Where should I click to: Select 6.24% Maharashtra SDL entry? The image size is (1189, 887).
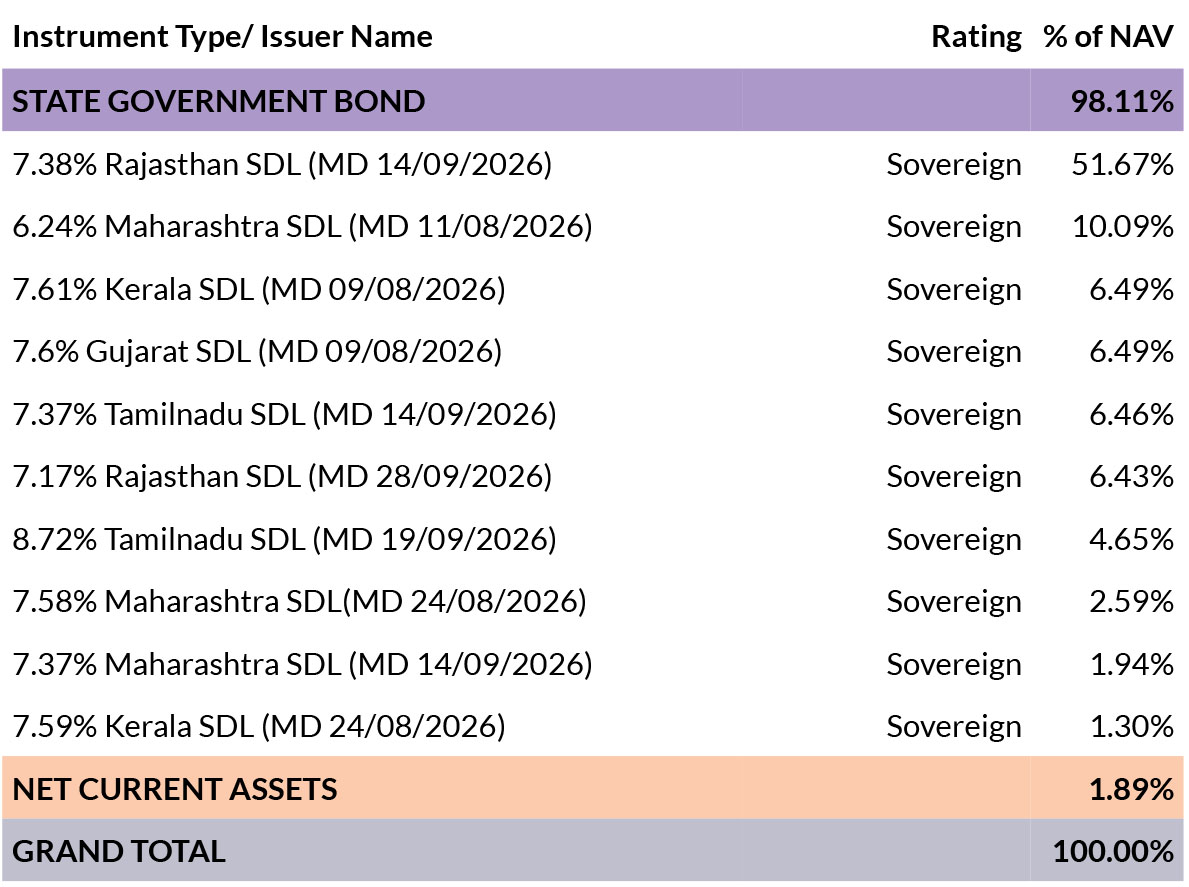pos(302,227)
